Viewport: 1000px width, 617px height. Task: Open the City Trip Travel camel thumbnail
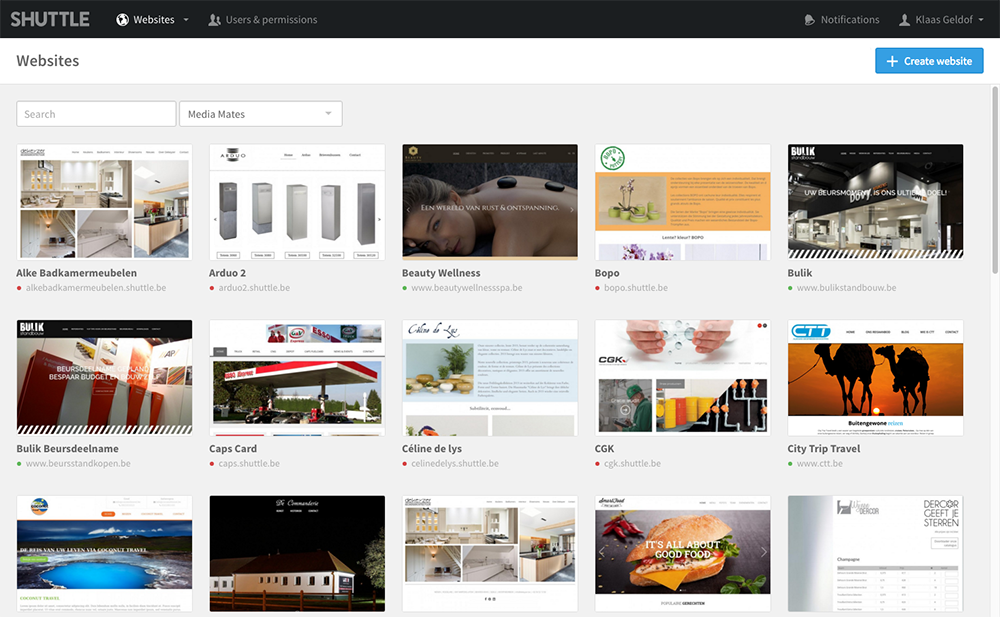(x=876, y=378)
